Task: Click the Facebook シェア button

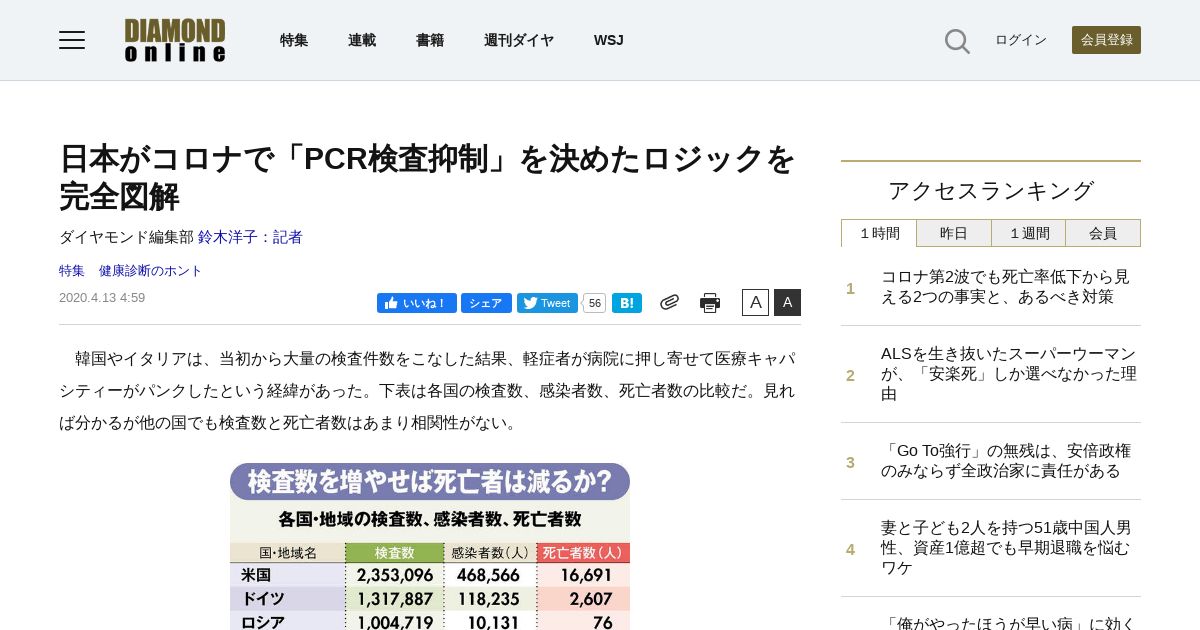Action: [x=486, y=303]
